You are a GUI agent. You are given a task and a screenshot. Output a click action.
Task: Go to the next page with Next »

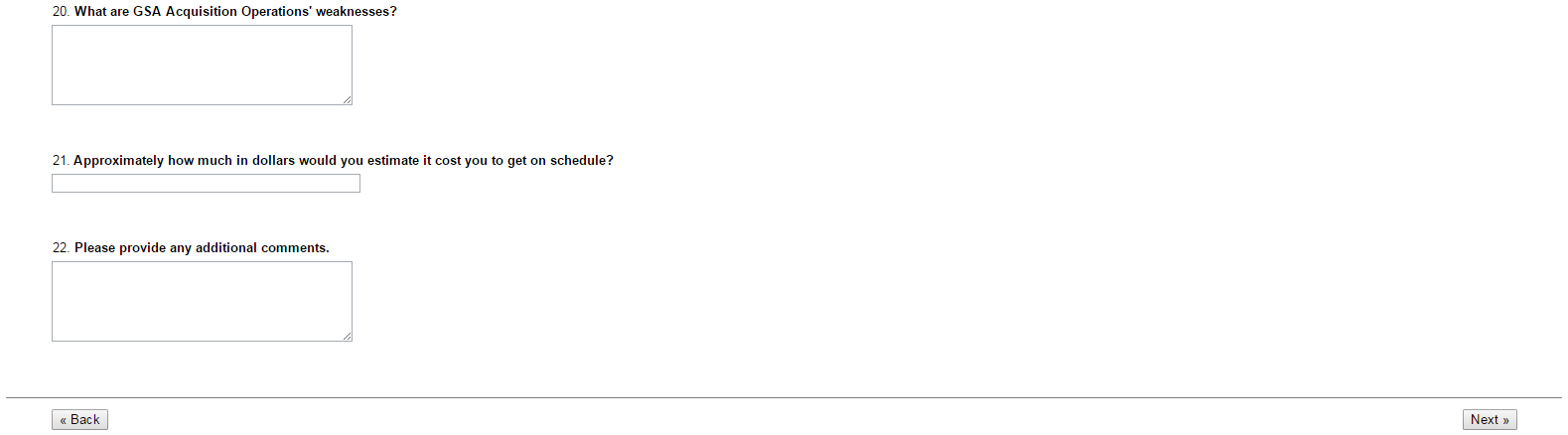(1490, 420)
